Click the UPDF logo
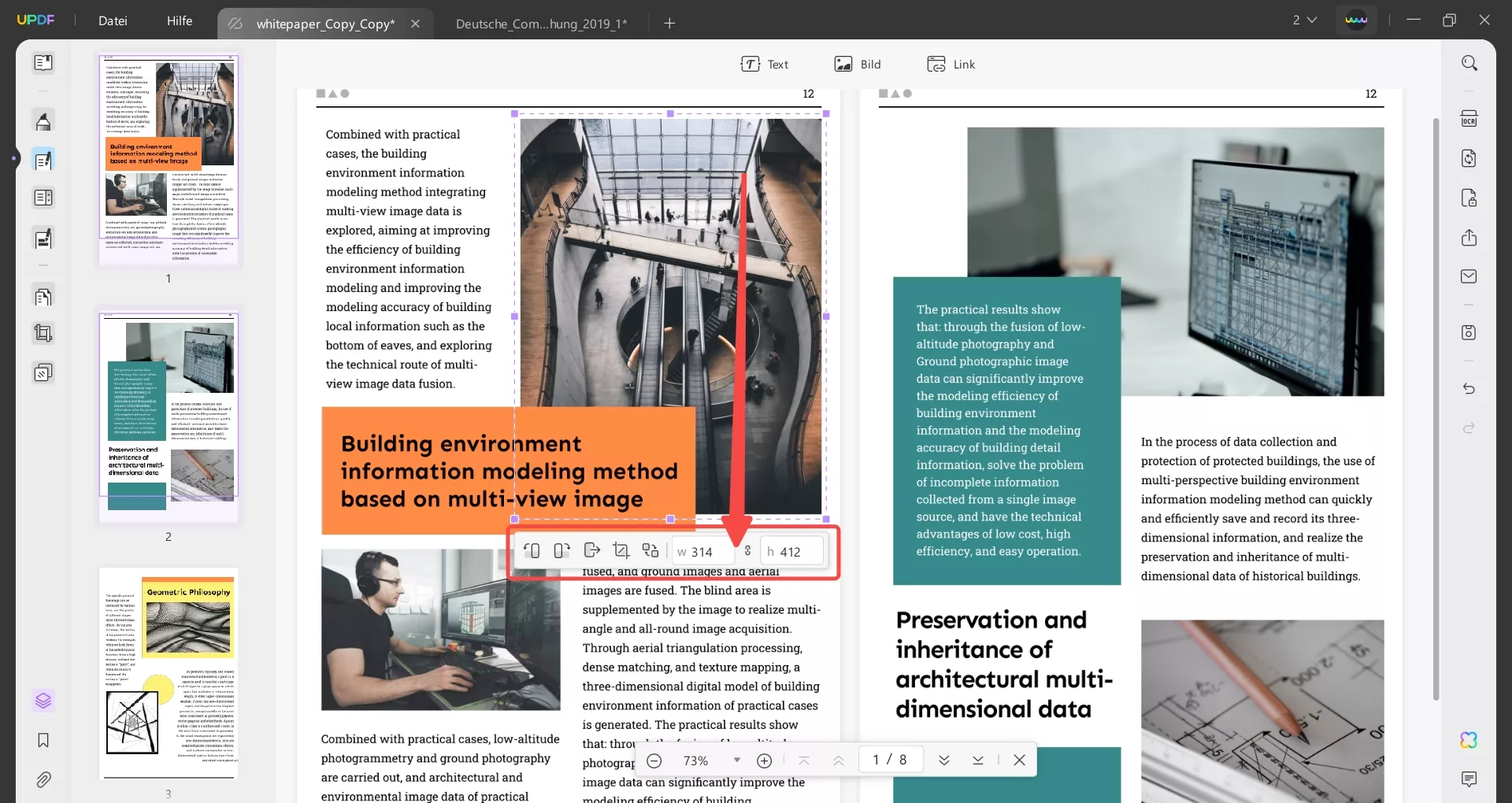This screenshot has width=1512, height=803. coord(36,20)
